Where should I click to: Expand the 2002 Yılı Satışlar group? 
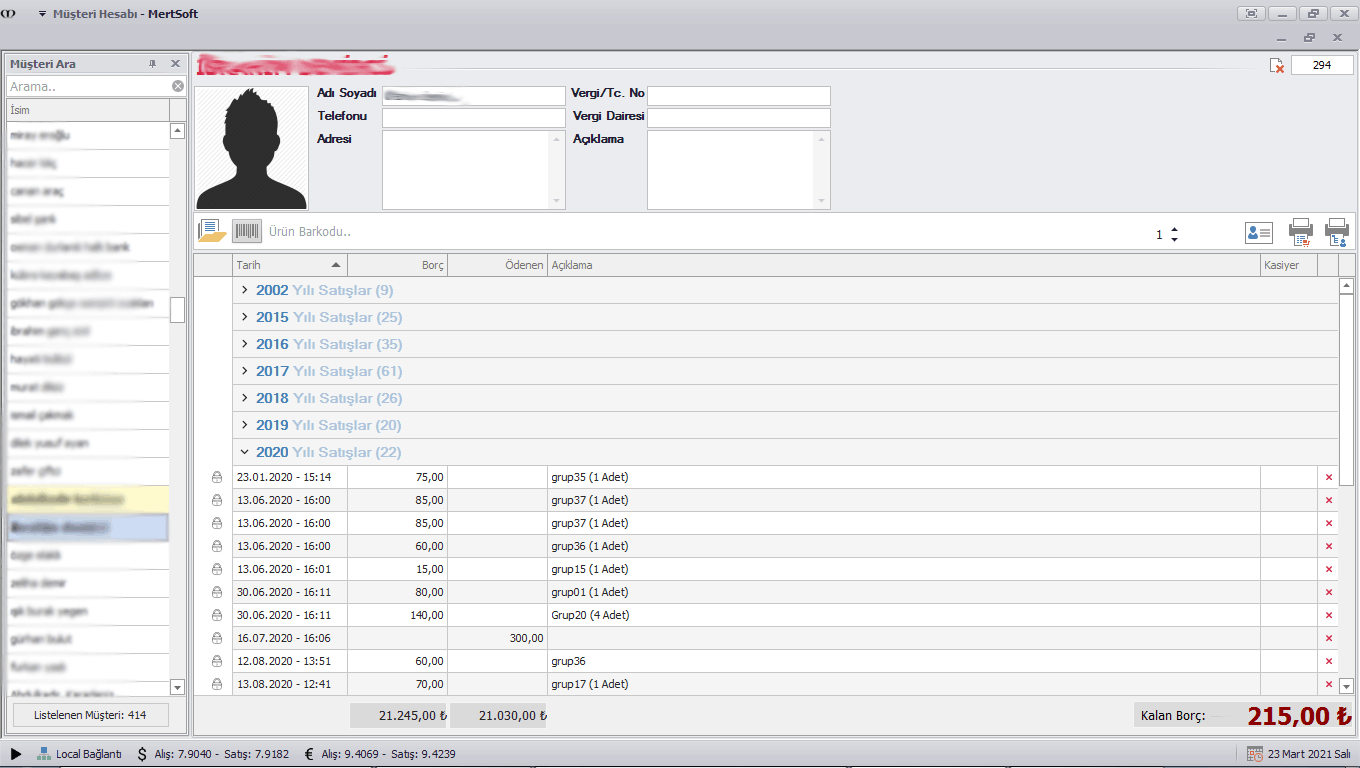245,290
